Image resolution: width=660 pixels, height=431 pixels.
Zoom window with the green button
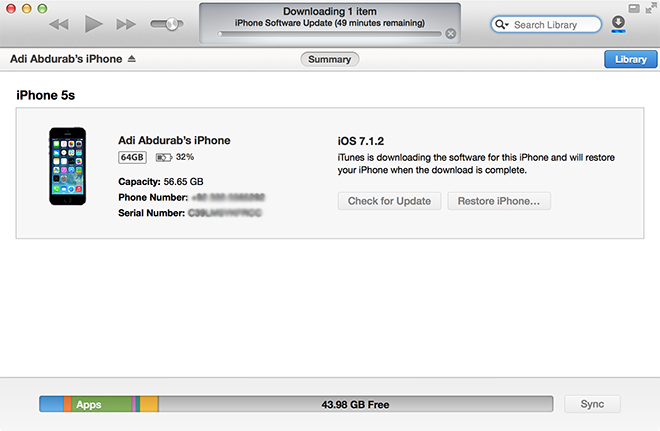(x=42, y=8)
